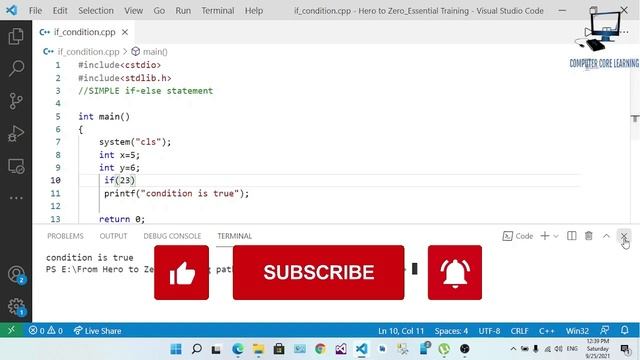Click Ln 10, Col 11 to go to line
The image size is (640, 360).
(x=401, y=331)
